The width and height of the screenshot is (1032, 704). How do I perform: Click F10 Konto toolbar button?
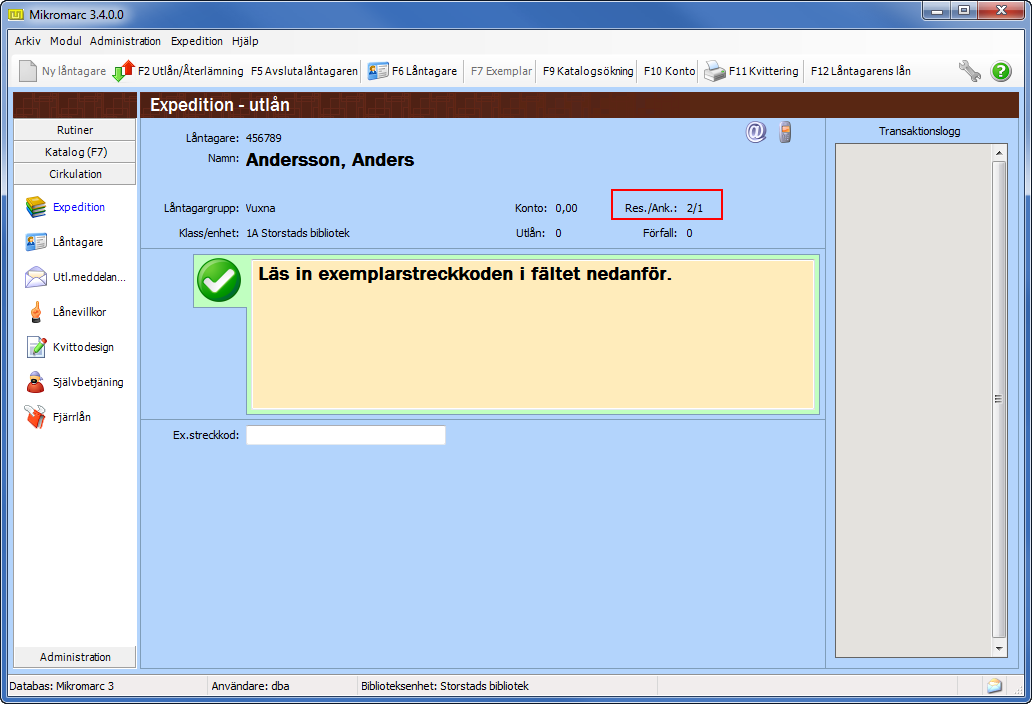click(x=669, y=71)
